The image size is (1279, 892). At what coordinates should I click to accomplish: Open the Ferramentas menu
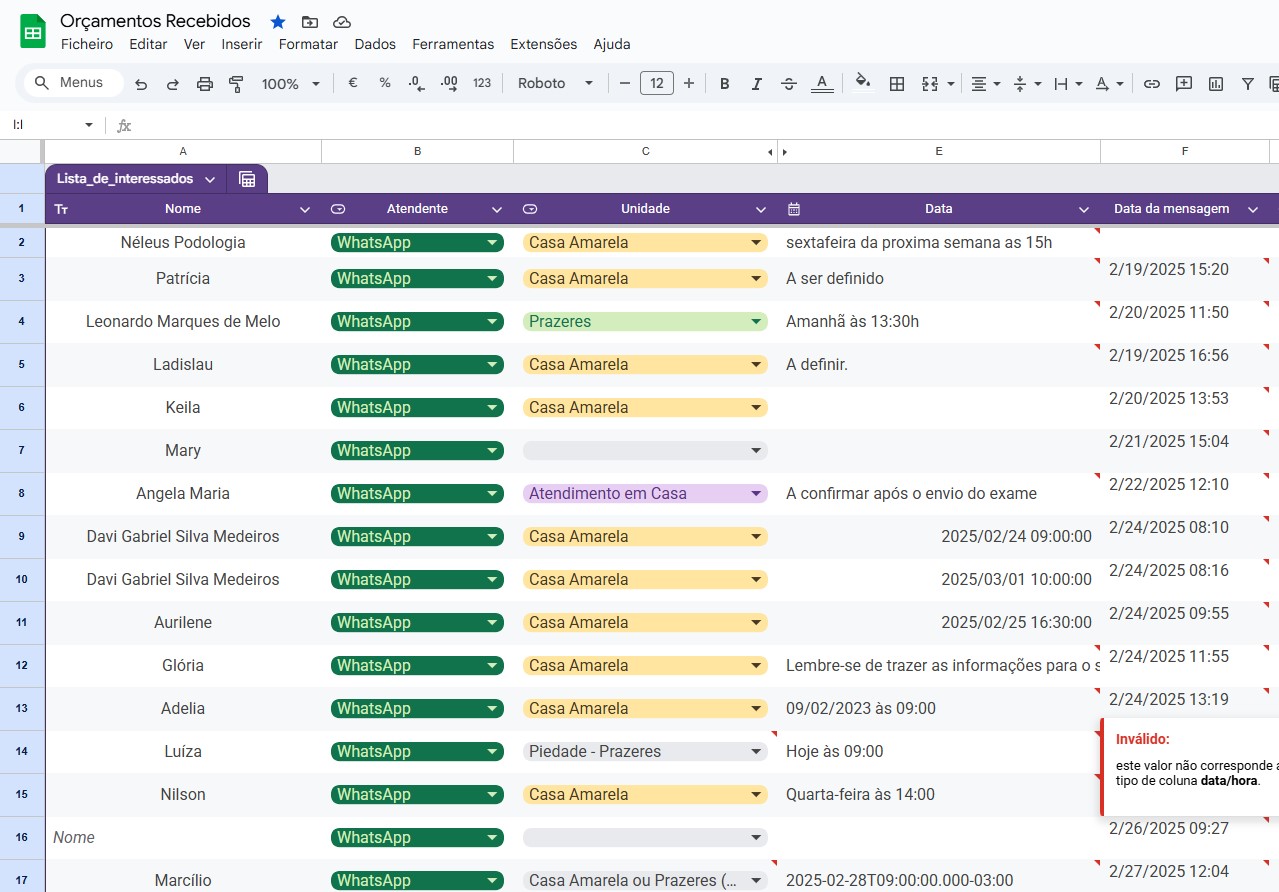tap(453, 44)
